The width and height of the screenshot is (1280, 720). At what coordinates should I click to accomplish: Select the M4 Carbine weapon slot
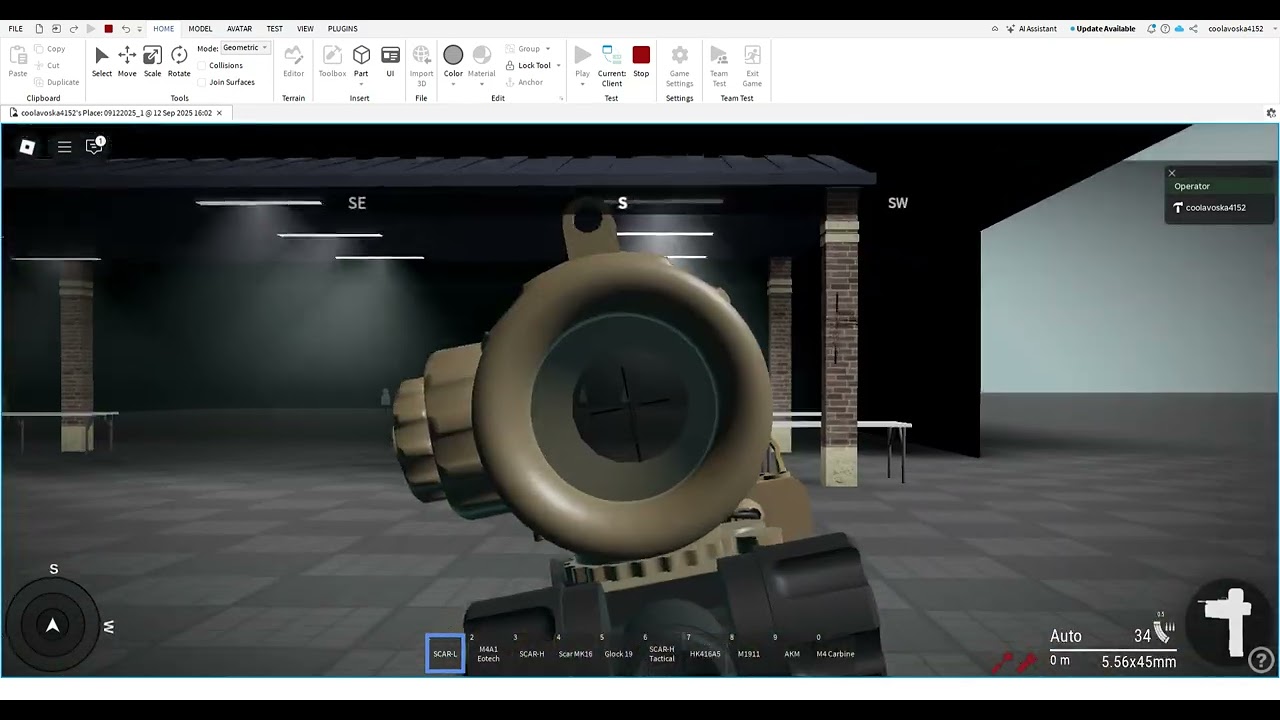835,653
